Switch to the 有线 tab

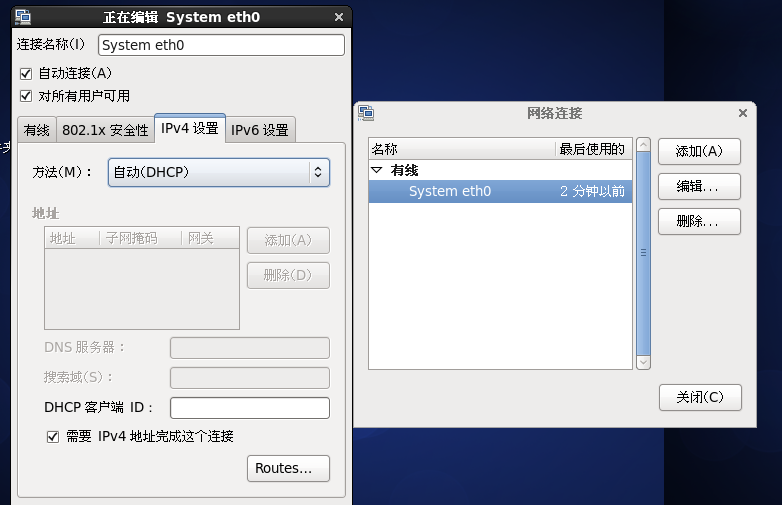click(37, 130)
